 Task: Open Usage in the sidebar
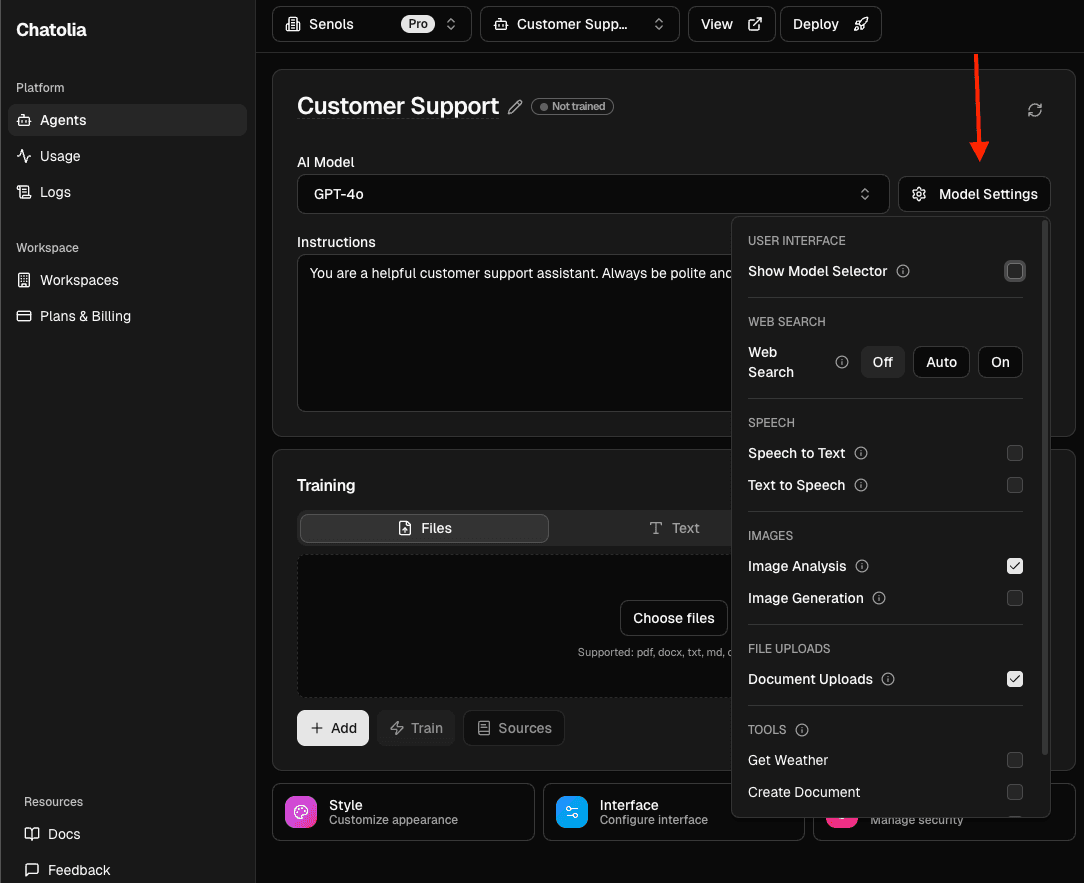coord(60,156)
